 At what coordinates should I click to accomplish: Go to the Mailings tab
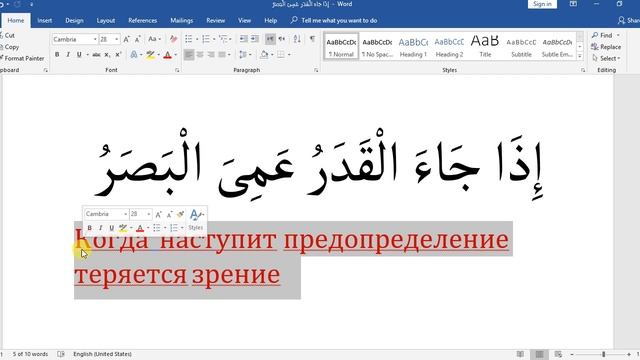[x=182, y=20]
